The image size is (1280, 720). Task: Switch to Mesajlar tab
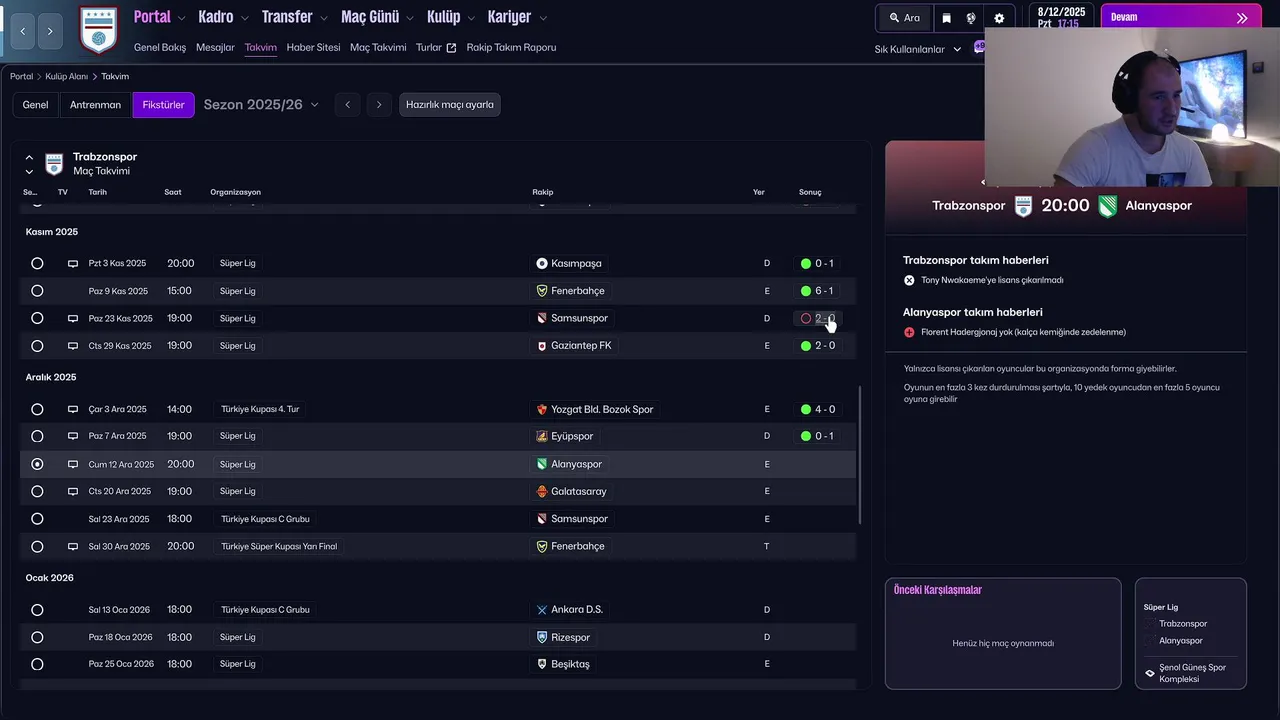point(215,47)
